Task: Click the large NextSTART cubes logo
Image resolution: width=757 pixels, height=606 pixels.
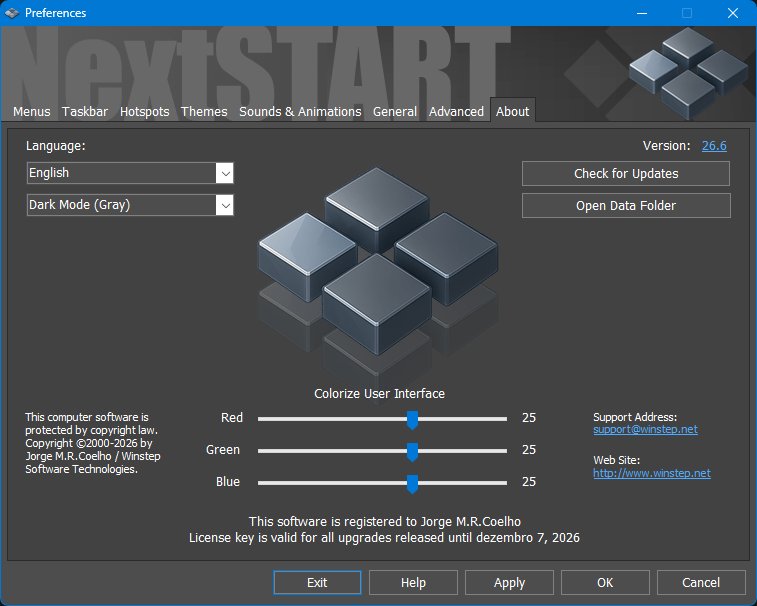Action: tap(378, 263)
